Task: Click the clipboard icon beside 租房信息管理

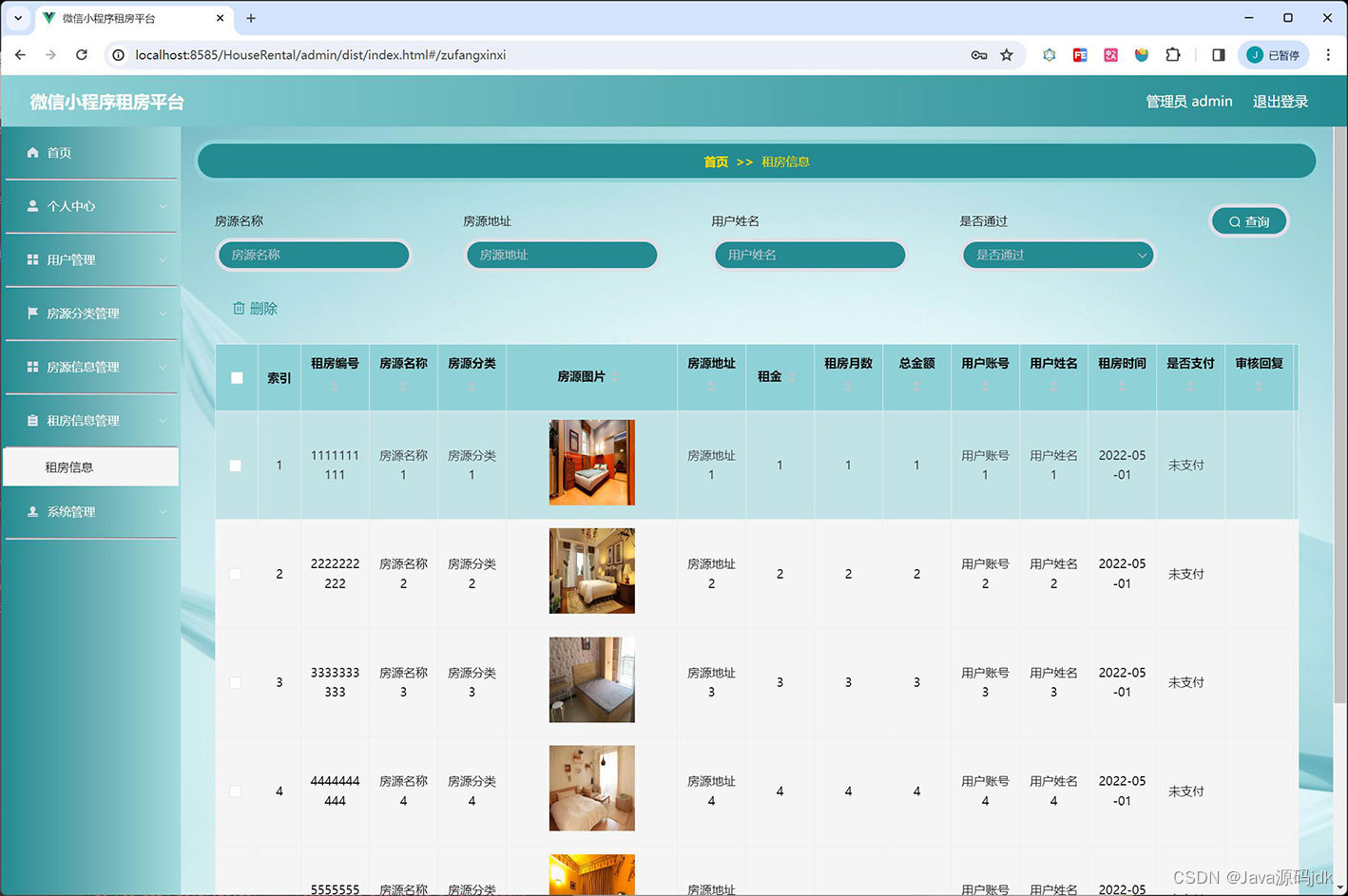Action: tap(32, 420)
